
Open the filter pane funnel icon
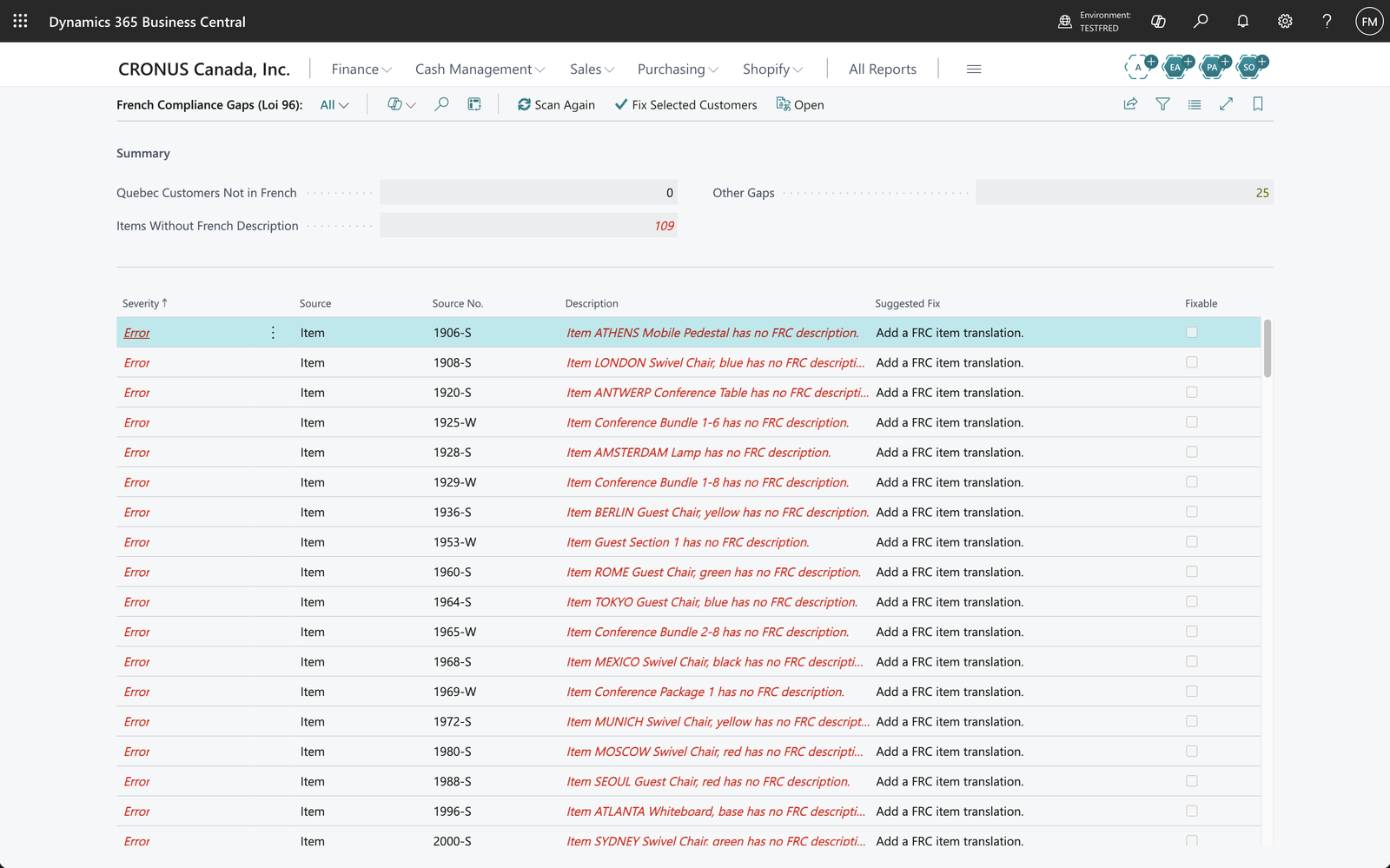tap(1162, 104)
